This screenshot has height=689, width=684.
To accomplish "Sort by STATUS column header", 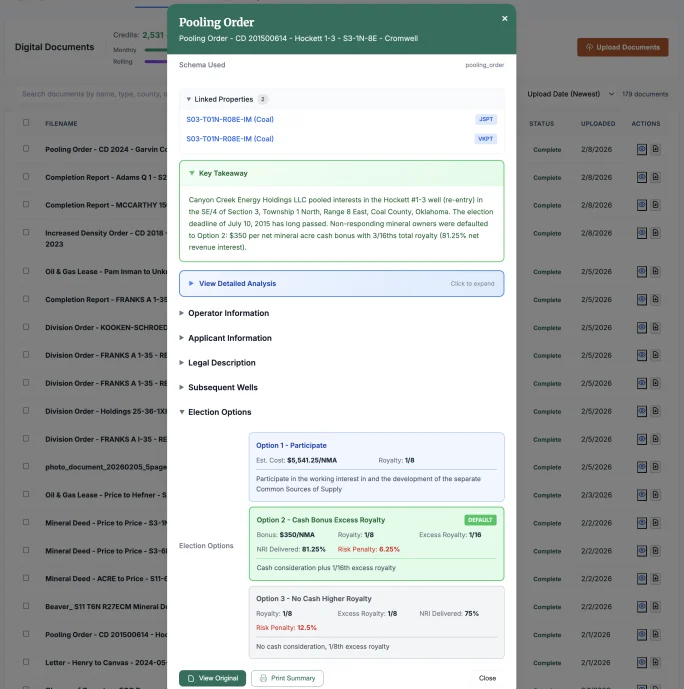I will [x=541, y=123].
